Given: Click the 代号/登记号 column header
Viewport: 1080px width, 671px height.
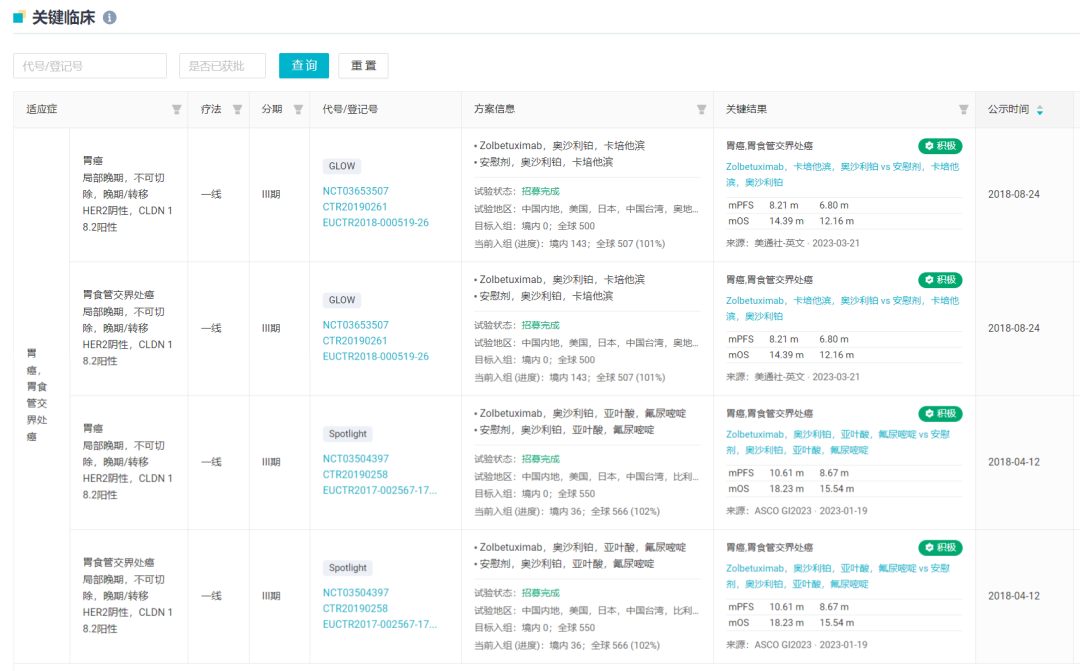Looking at the screenshot, I should point(350,109).
